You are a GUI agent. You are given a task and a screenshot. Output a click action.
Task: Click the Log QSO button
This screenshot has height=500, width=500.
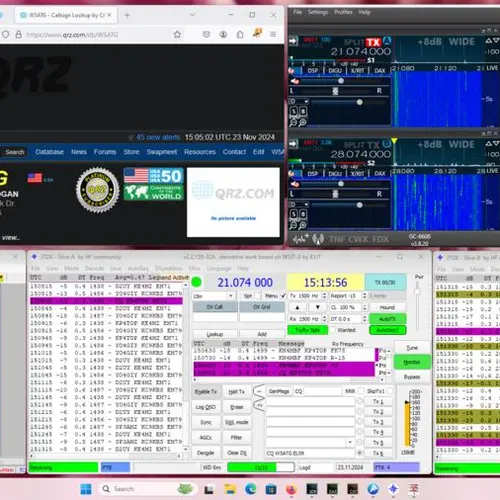click(206, 407)
